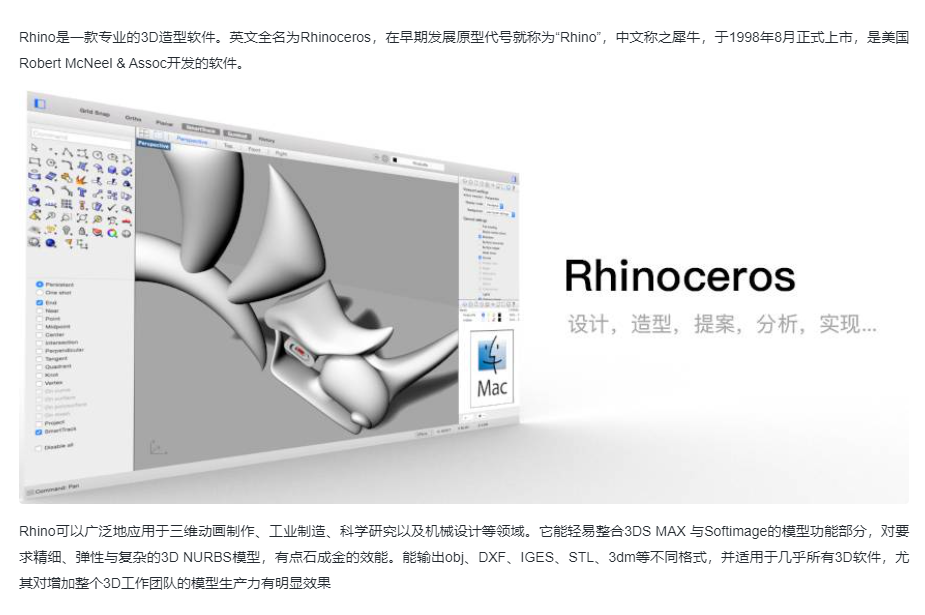Switch to the Right viewport tab
The image size is (925, 615).
(x=281, y=153)
